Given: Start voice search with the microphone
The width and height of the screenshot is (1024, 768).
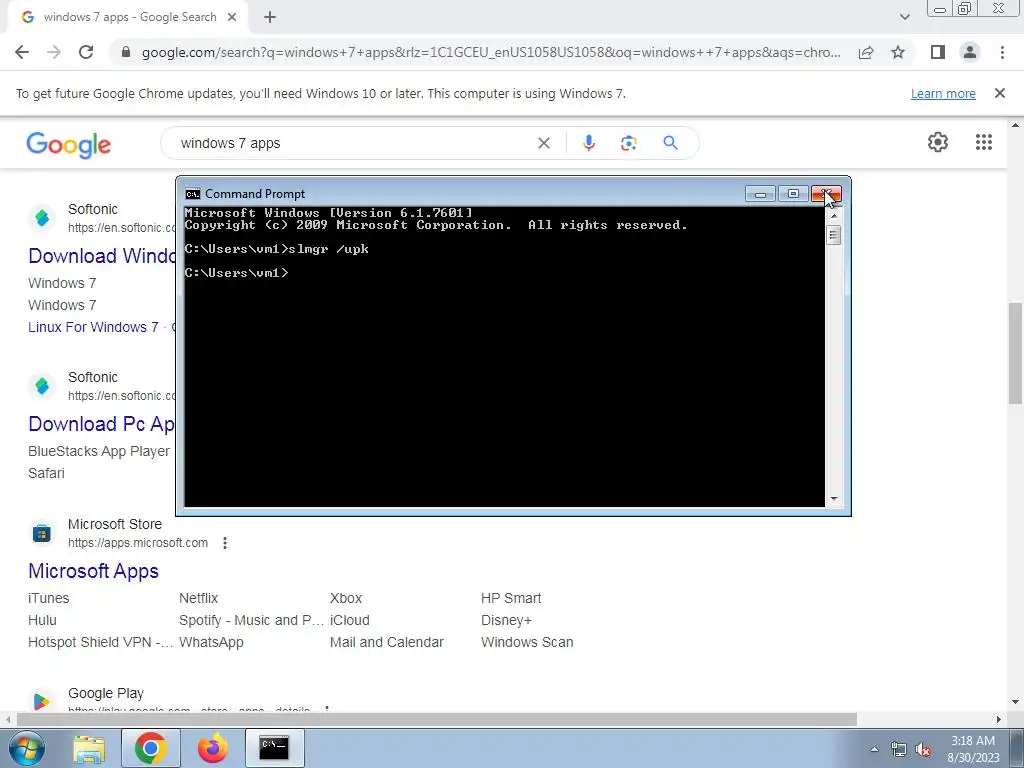Looking at the screenshot, I should 588,143.
